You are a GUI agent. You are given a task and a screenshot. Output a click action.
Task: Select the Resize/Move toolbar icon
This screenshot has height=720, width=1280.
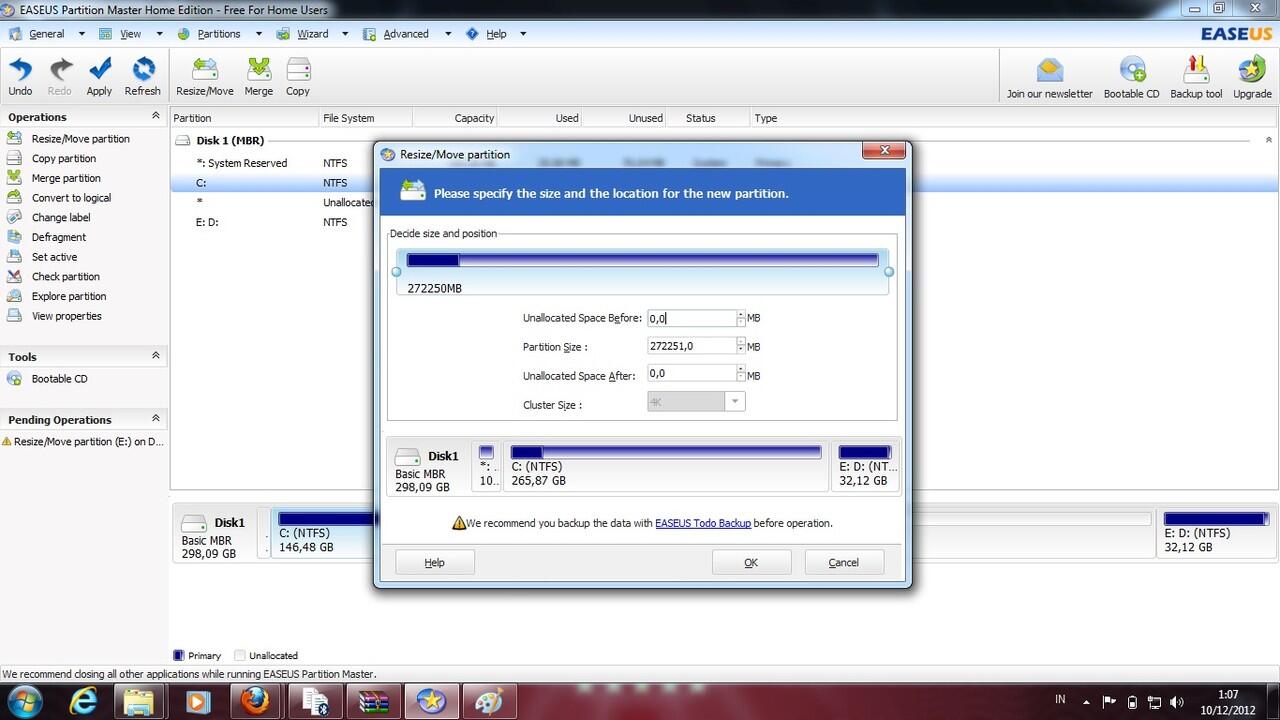tap(205, 72)
